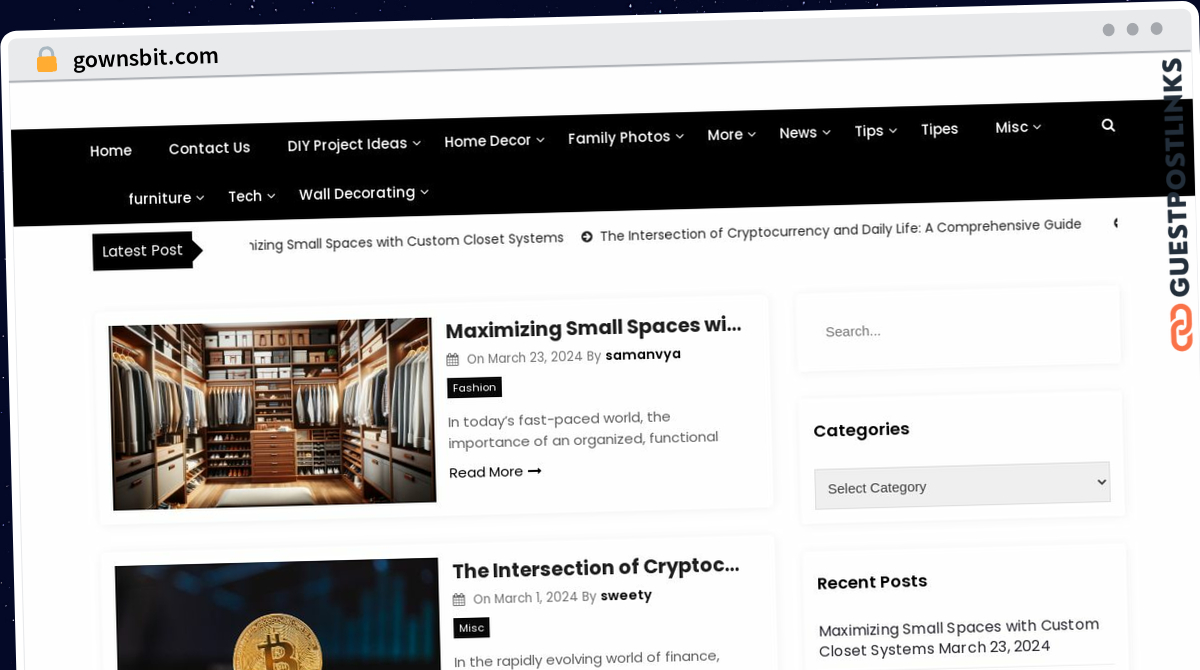Open the Maximizing Small Spaces post title

coord(593,327)
